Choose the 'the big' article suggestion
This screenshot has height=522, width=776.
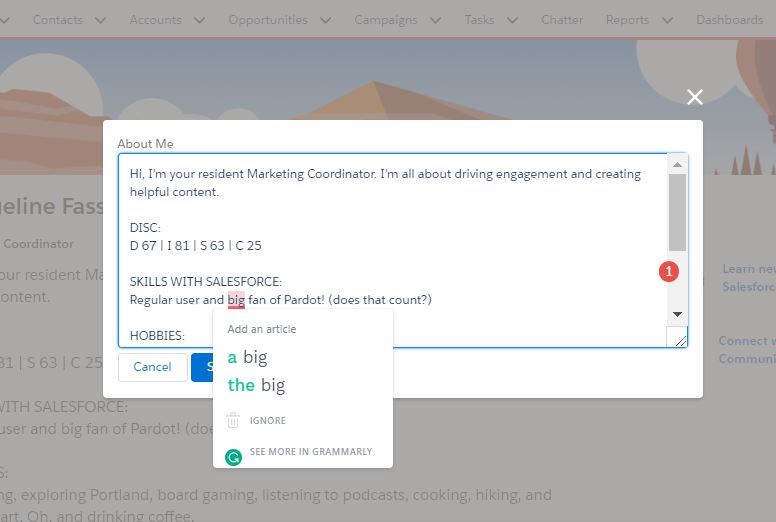(x=256, y=385)
